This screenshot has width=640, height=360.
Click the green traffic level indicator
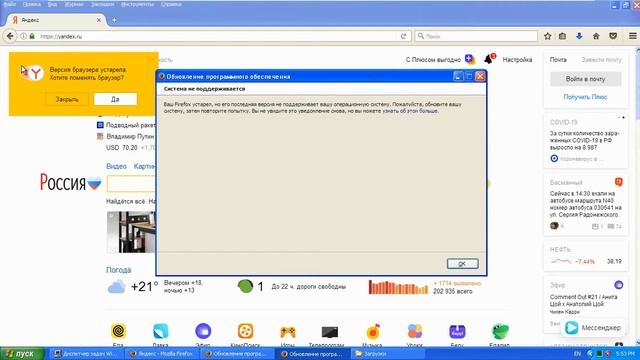tap(245, 286)
